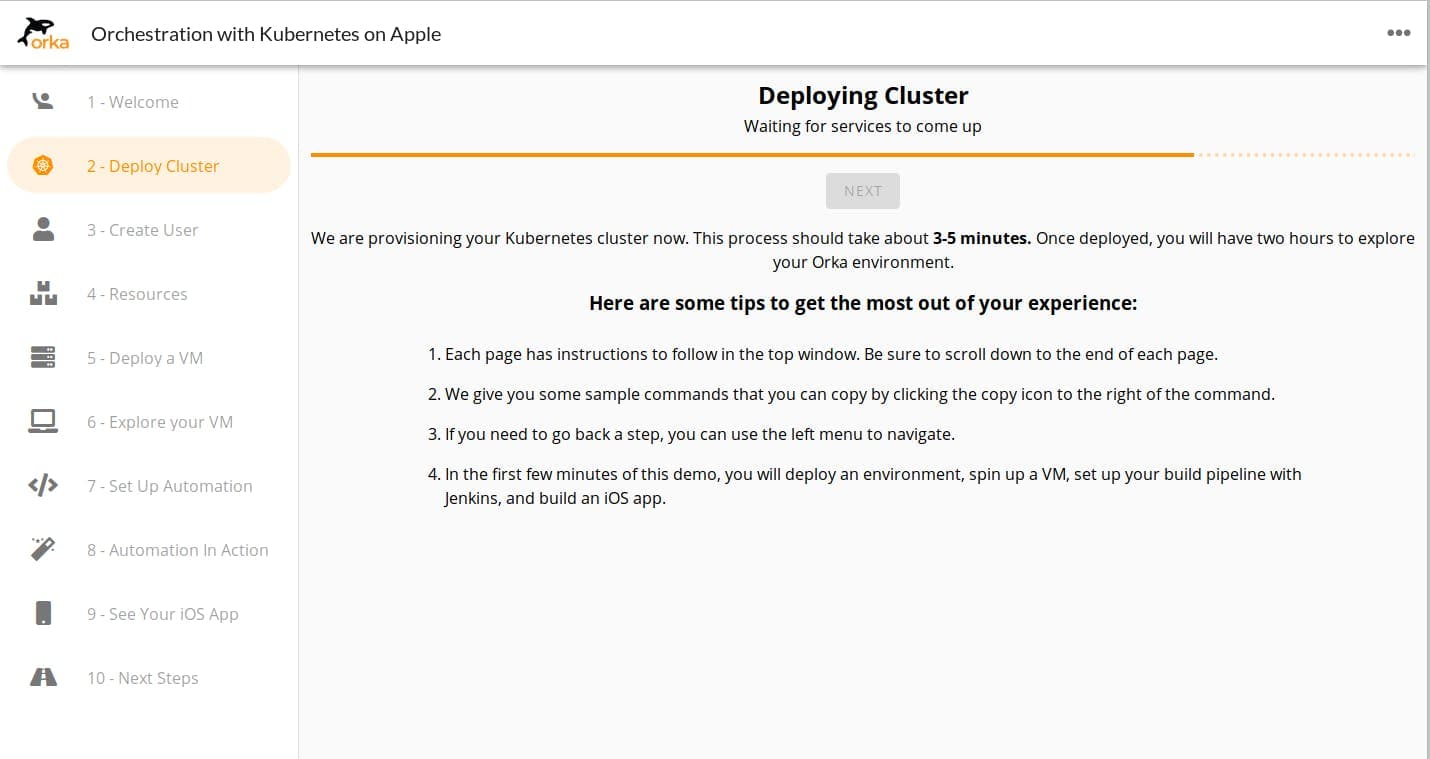Select the Kubernetes wheel icon on Deploy Cluster

click(41, 165)
